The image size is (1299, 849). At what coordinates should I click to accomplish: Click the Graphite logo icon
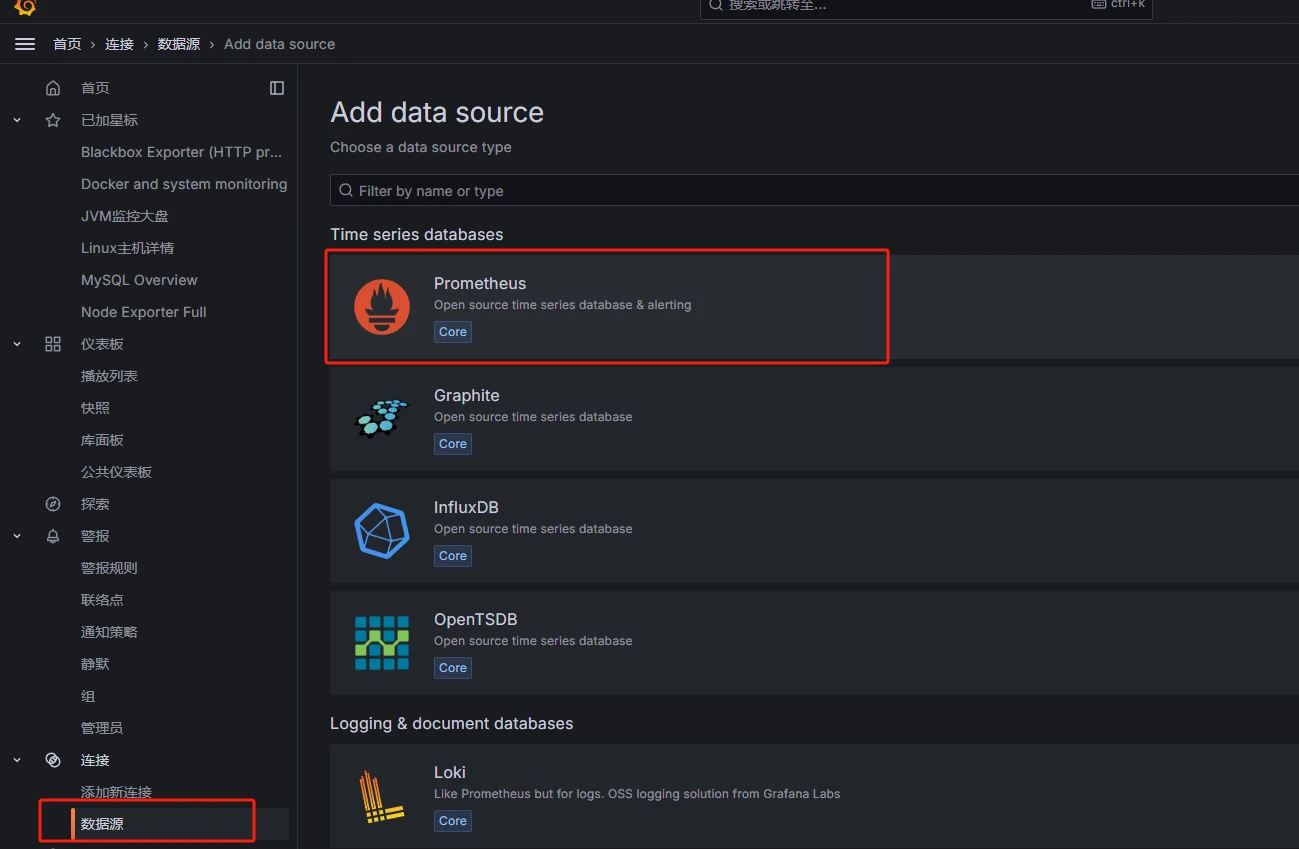382,418
